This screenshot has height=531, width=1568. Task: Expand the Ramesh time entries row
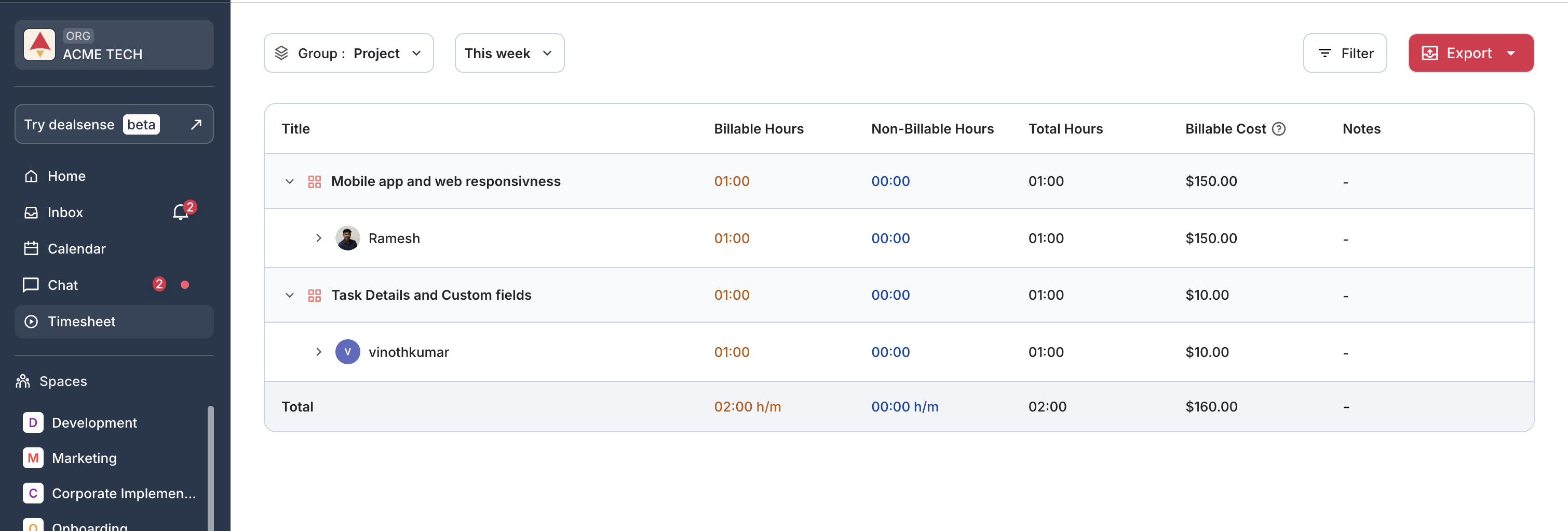pos(318,238)
